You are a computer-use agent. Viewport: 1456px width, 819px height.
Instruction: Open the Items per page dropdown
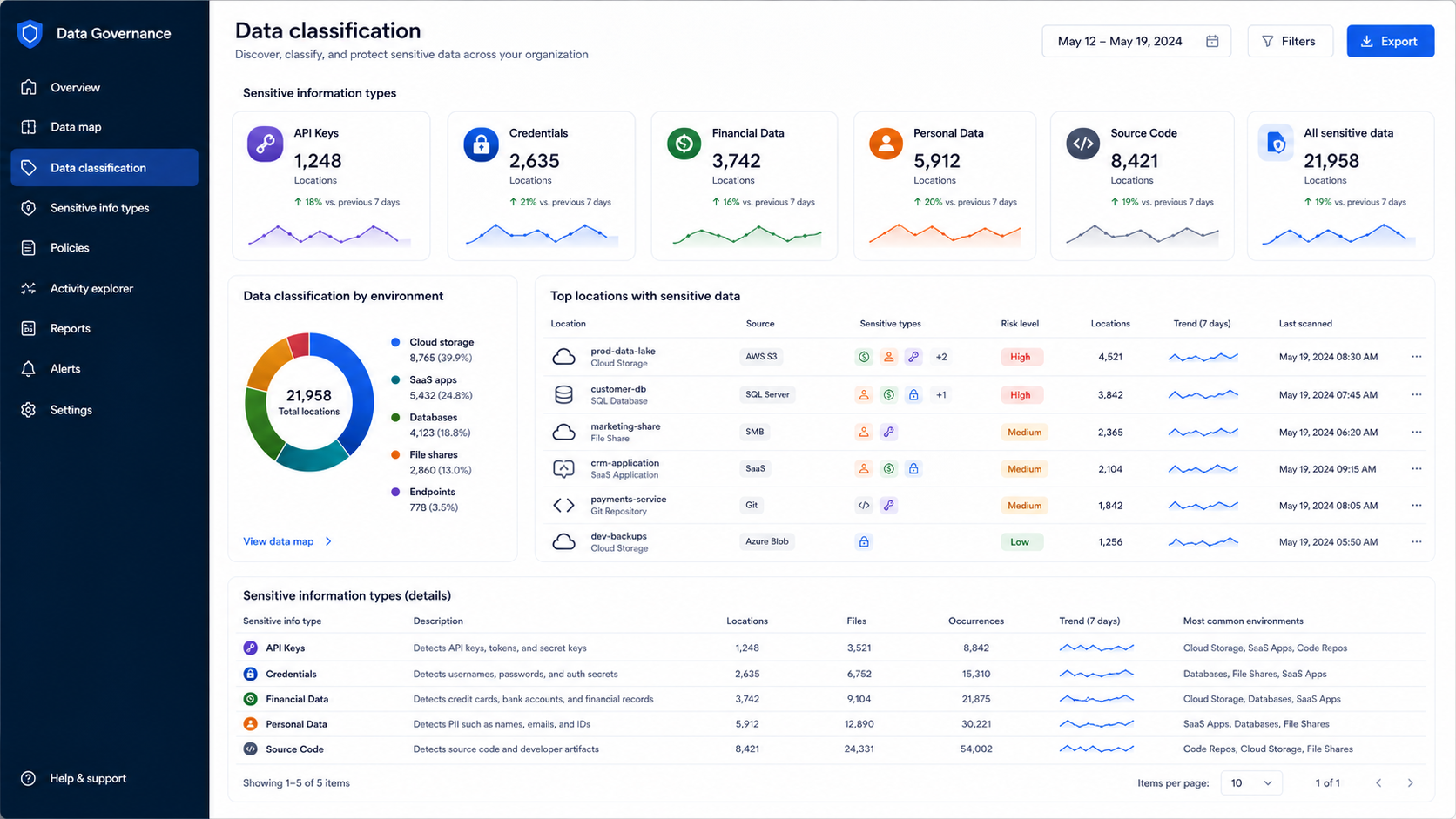tap(1251, 783)
